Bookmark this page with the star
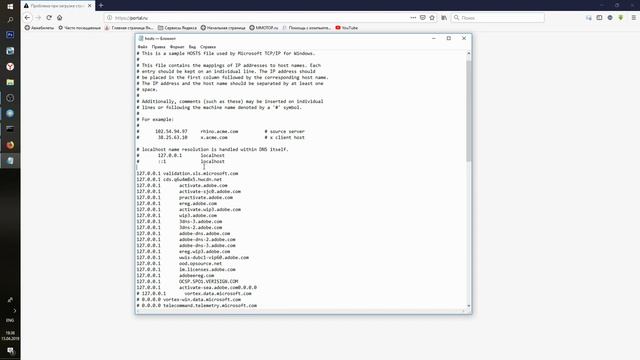The image size is (640, 360). tap(432, 18)
